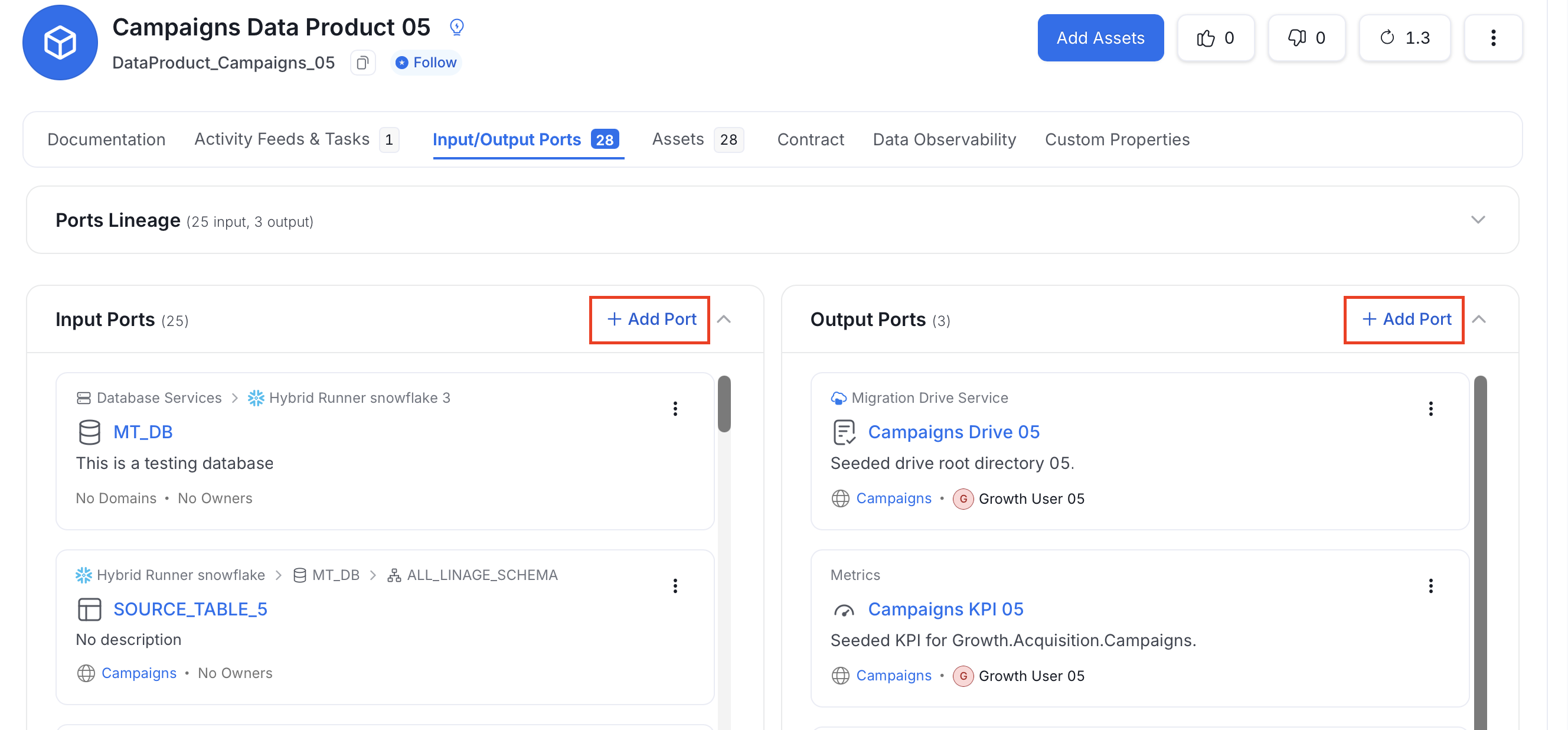The height and width of the screenshot is (730, 1568).
Task: Click Migration Drive Service breadcrumb
Action: 929,397
